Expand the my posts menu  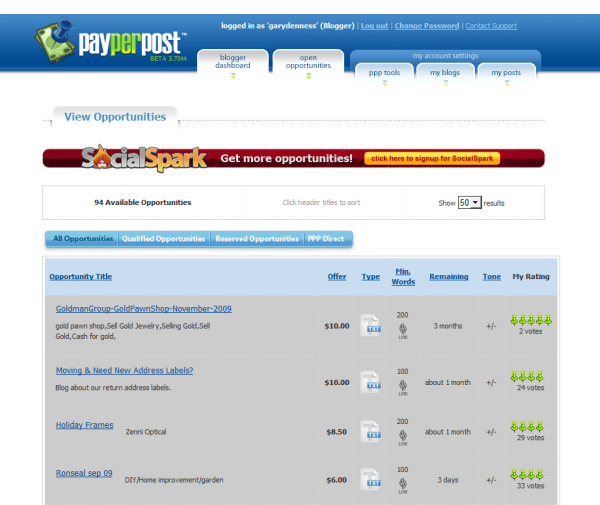coord(505,73)
